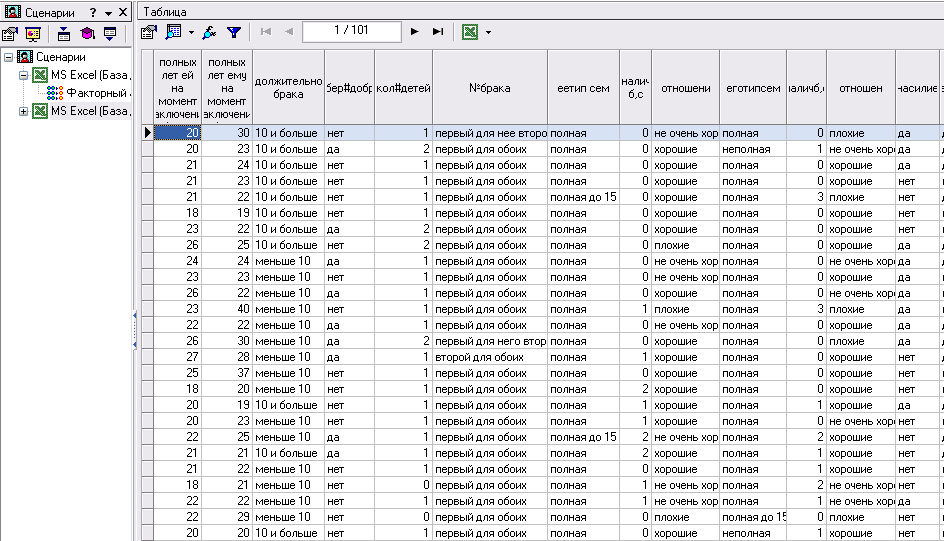The width and height of the screenshot is (944, 541).
Task: Click the record position field 1 / 101
Action: click(352, 32)
